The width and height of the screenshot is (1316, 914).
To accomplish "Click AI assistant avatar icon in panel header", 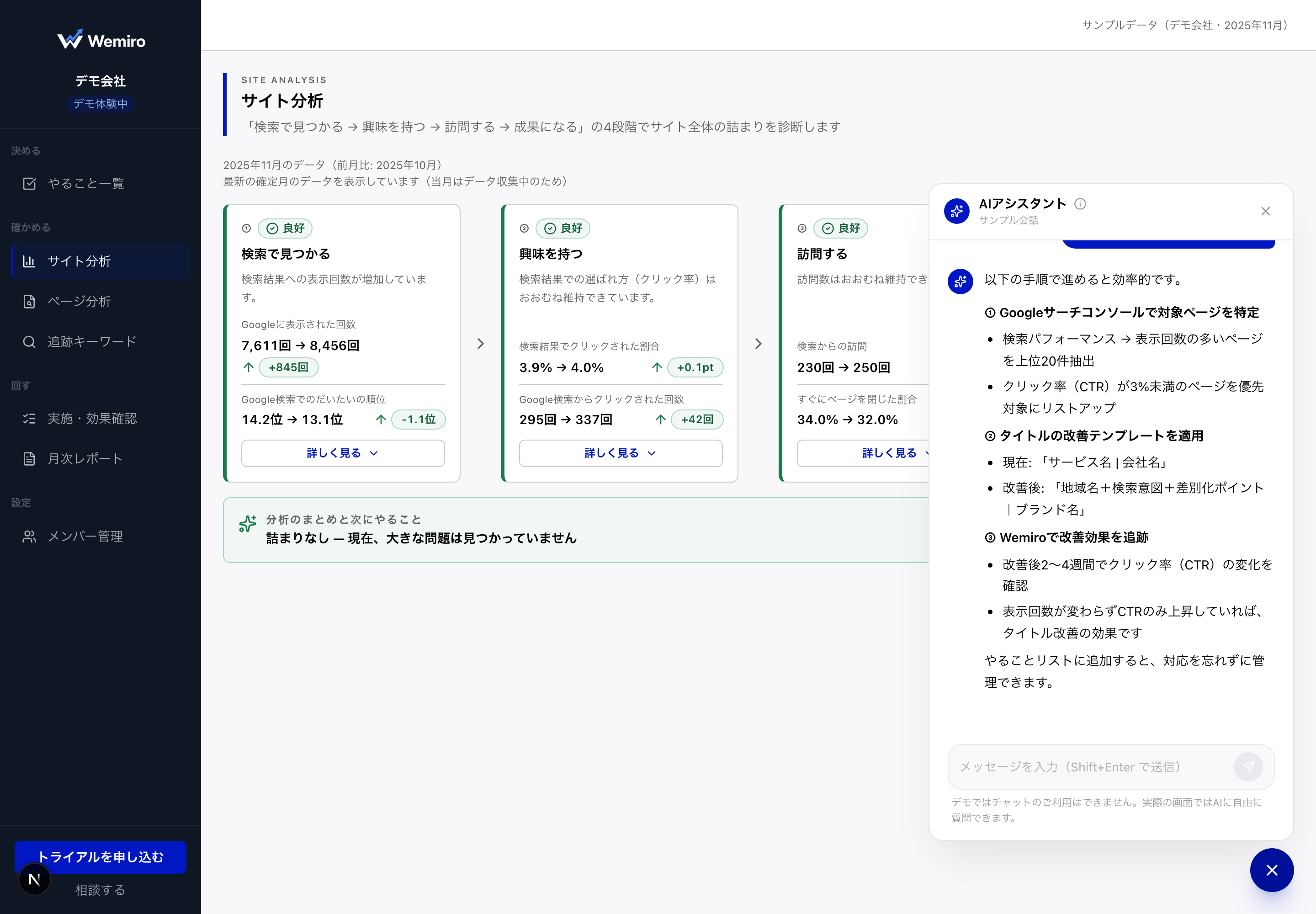I will [957, 211].
